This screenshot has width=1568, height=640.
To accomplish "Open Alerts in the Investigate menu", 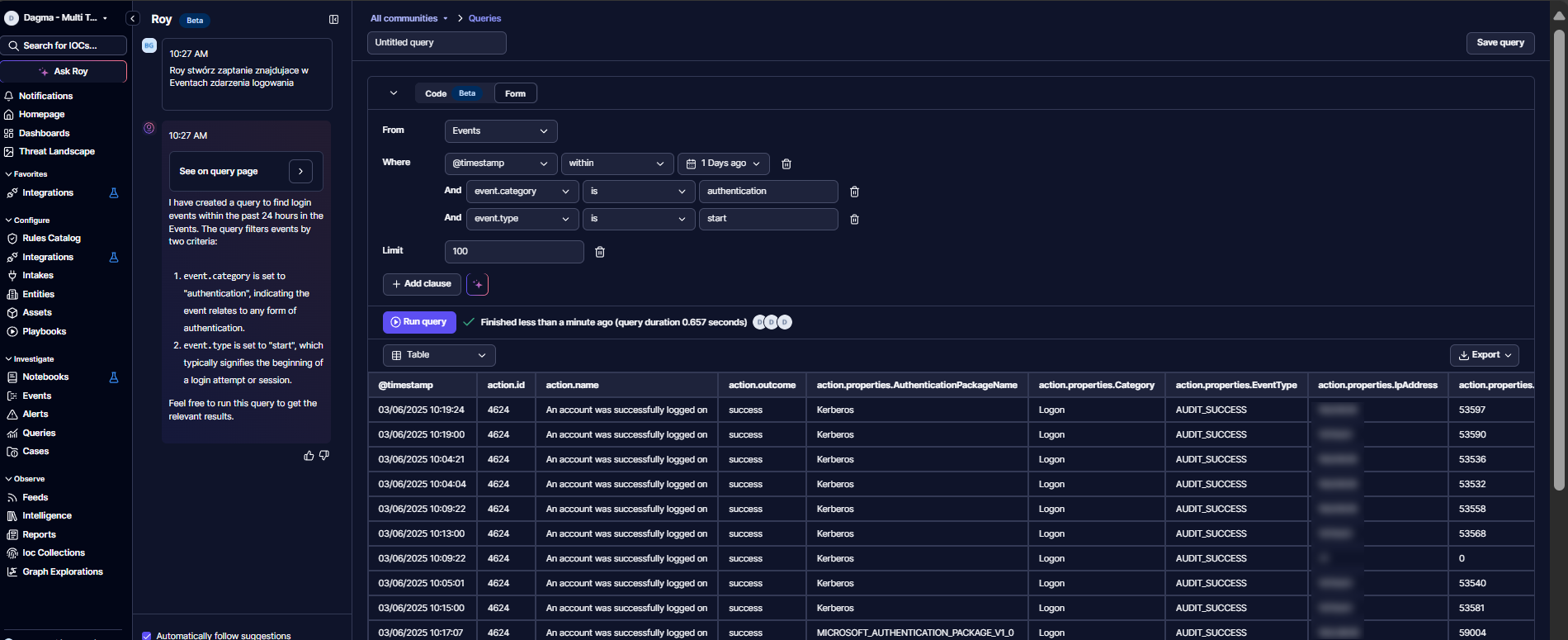I will coord(35,415).
